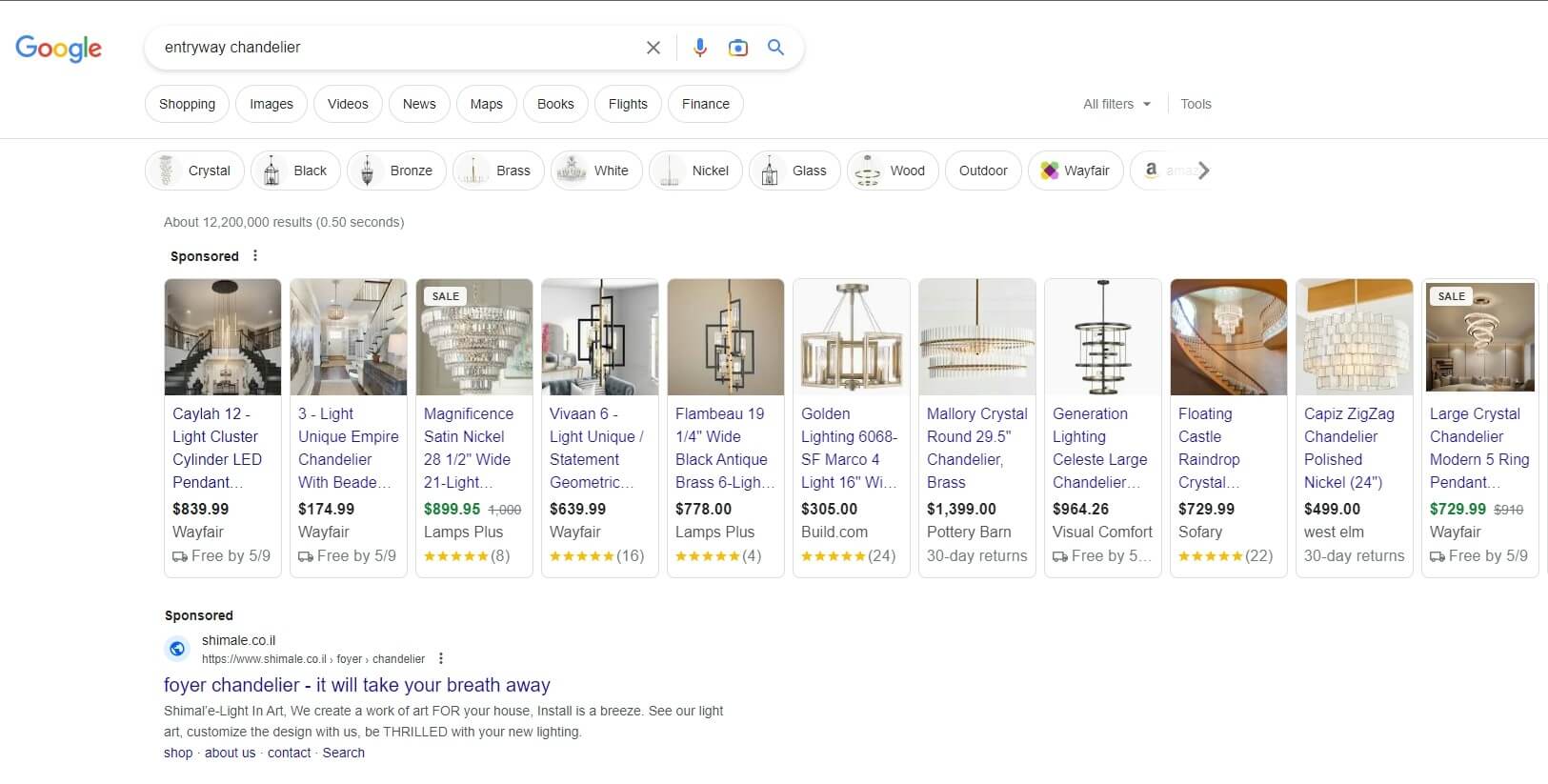The image size is (1548, 784).
Task: Open Floating Castle Raindrop Crystal image
Action: tap(1229, 337)
